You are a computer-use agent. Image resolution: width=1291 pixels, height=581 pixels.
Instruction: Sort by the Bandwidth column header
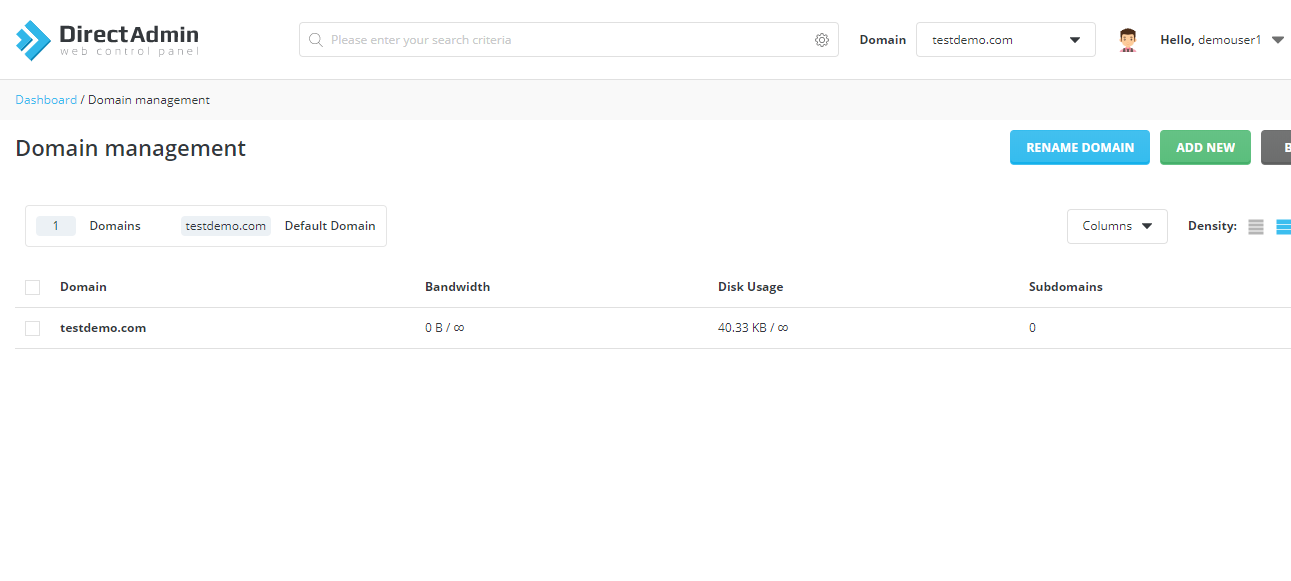[x=457, y=287]
